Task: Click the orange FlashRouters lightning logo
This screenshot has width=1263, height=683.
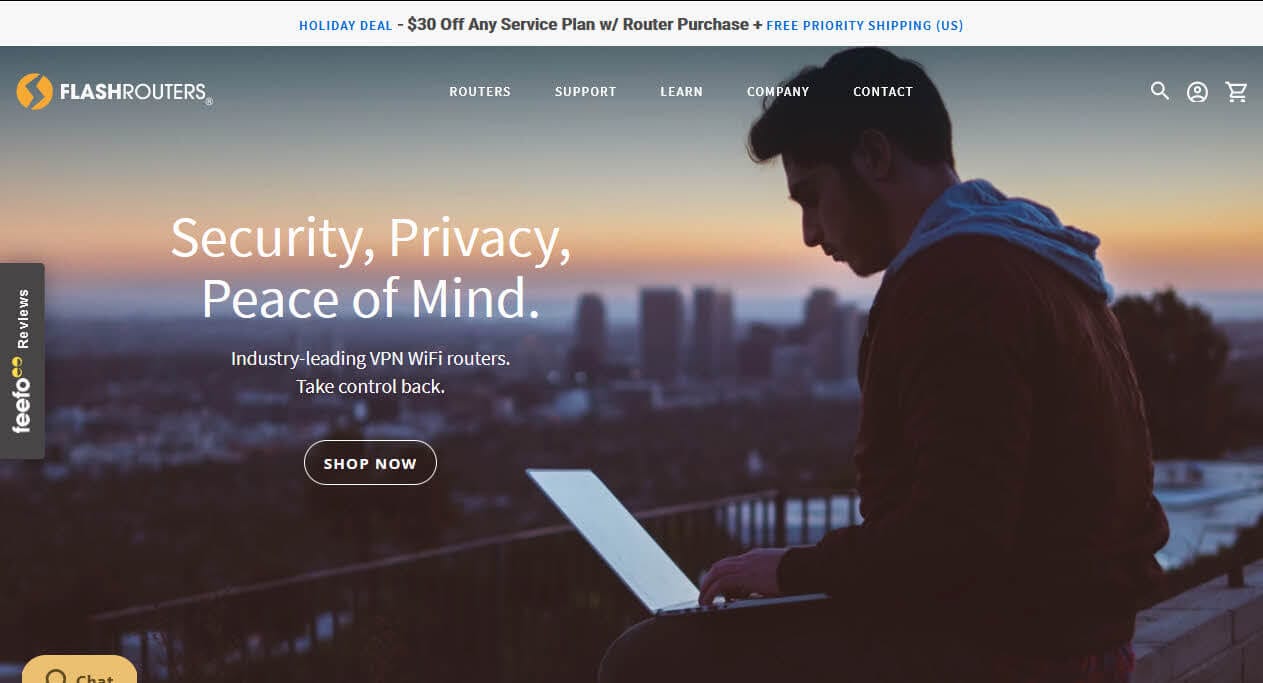Action: (x=34, y=91)
